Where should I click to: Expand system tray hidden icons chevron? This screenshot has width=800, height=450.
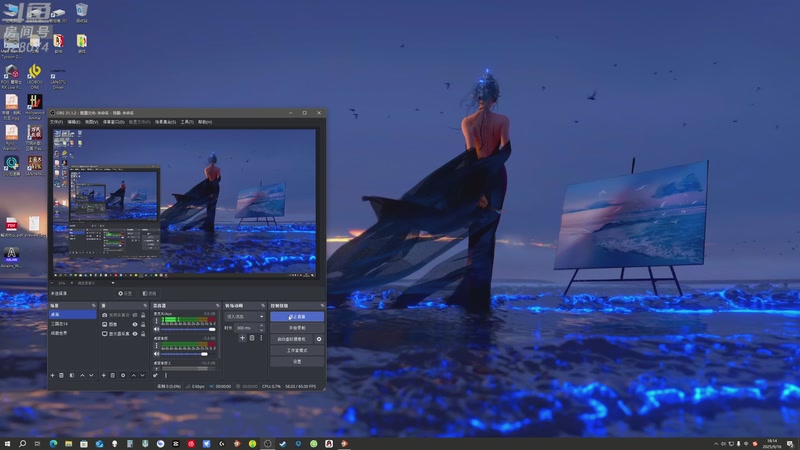tap(716, 444)
